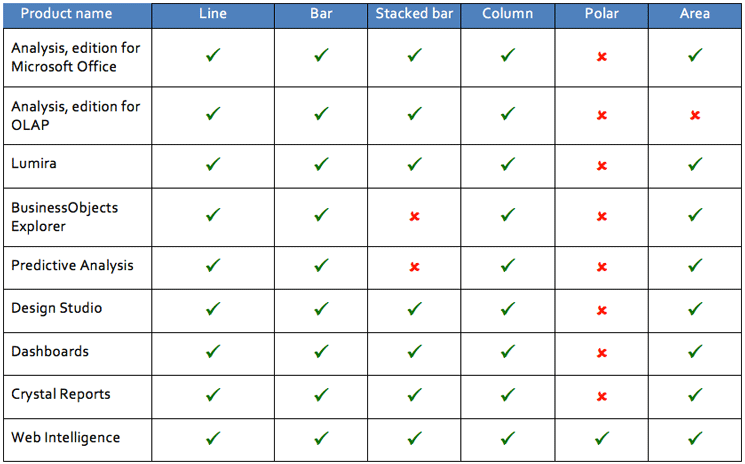Click the Design Studio row label
745x464 pixels.
57,309
